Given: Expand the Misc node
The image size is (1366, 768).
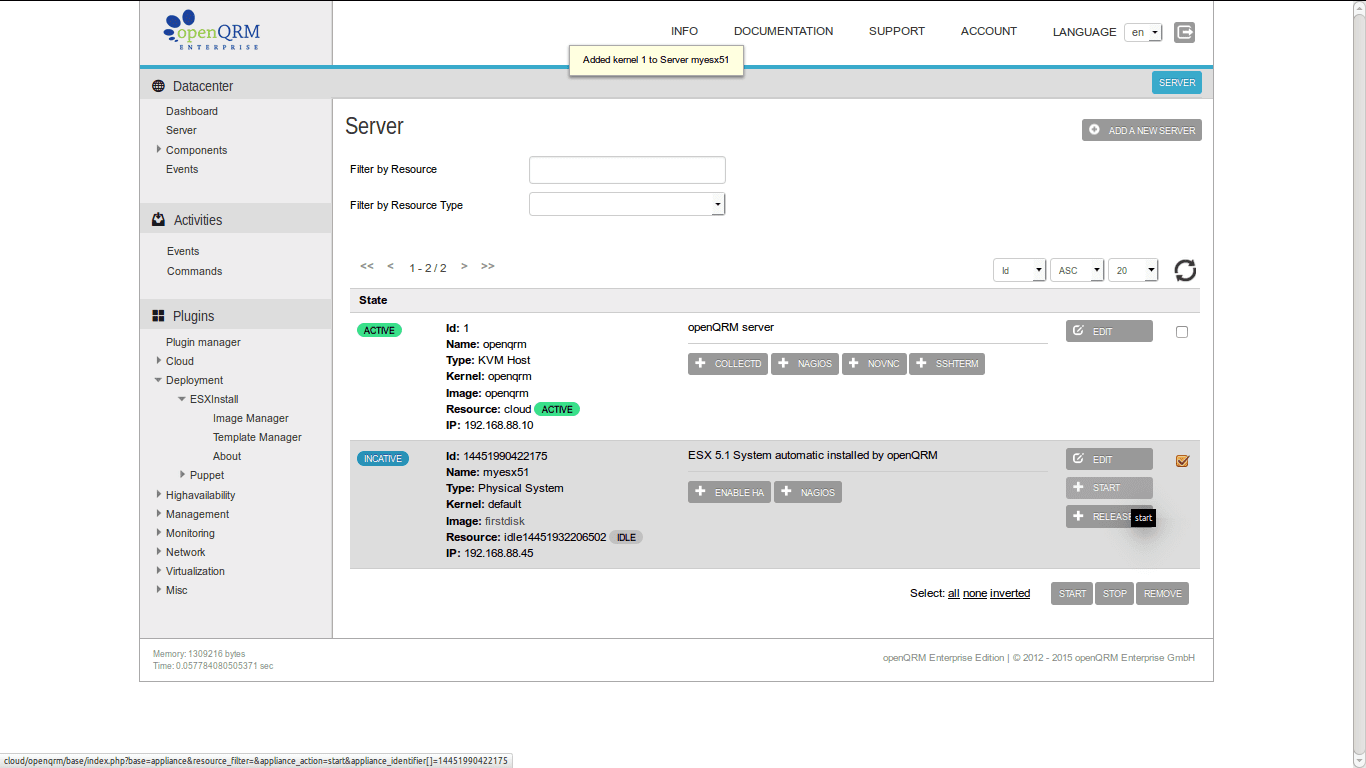Looking at the screenshot, I should tap(159, 589).
